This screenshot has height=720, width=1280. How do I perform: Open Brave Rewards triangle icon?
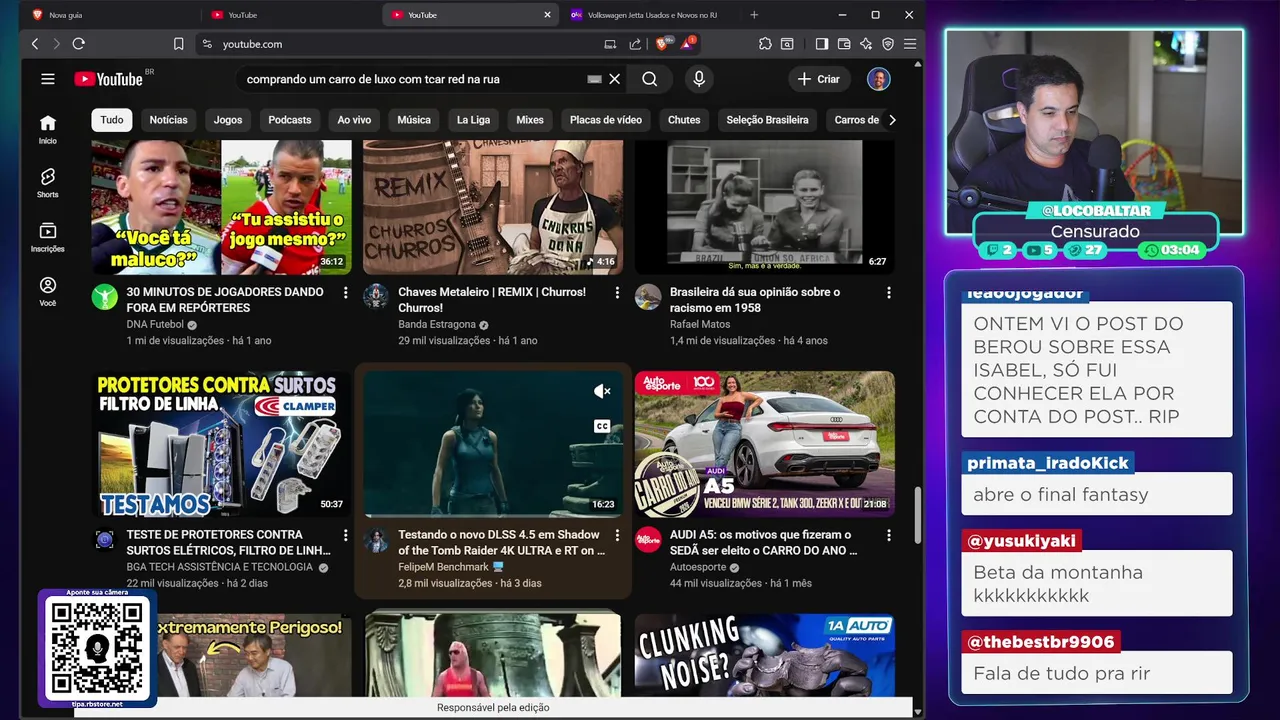point(688,44)
